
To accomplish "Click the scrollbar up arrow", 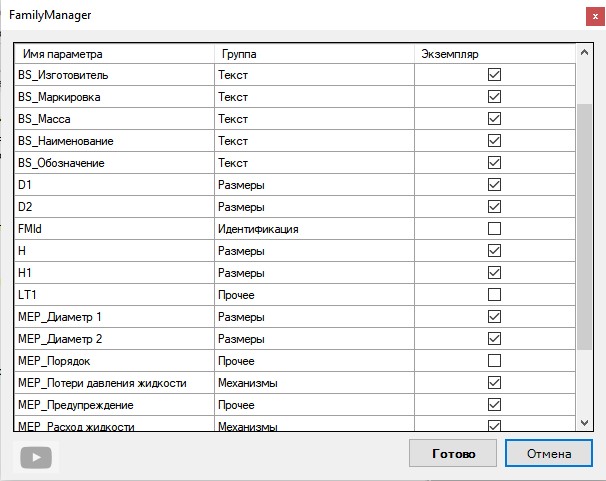I will pyautogui.click(x=585, y=51).
